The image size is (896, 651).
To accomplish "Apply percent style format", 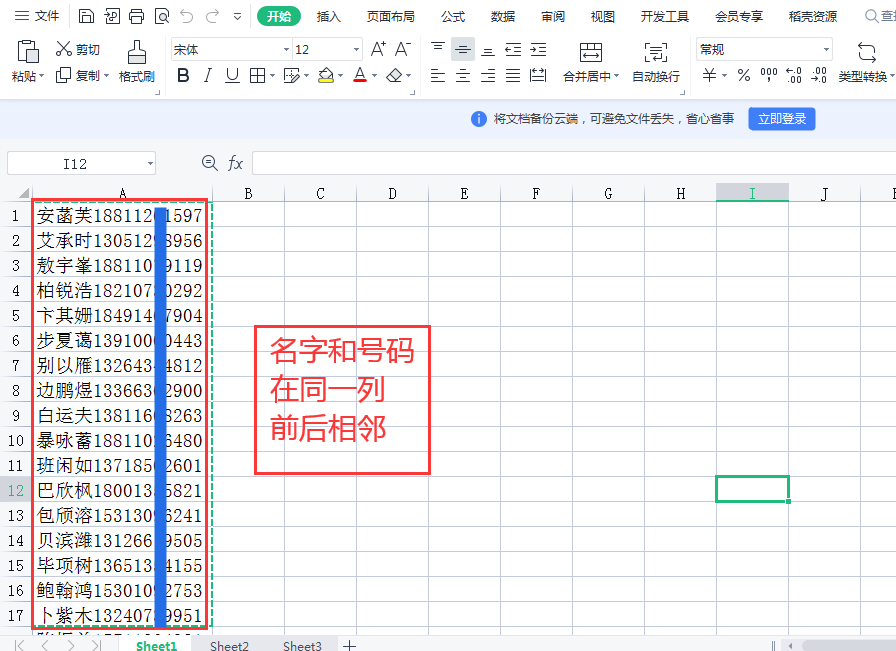I will (743, 75).
